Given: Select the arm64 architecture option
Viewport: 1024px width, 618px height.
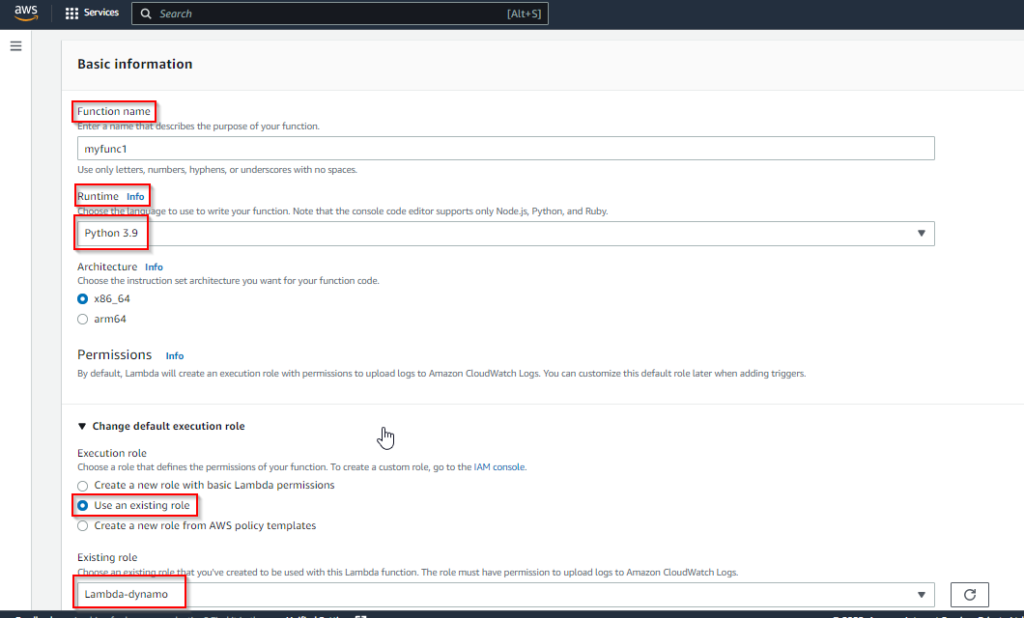Looking at the screenshot, I should (83, 319).
